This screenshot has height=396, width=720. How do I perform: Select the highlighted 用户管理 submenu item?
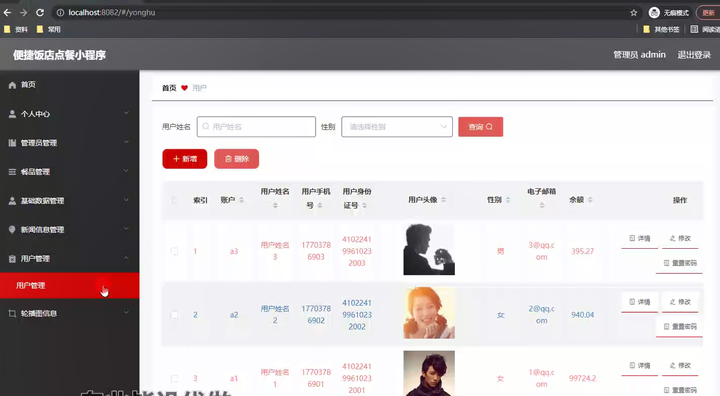[69, 286]
